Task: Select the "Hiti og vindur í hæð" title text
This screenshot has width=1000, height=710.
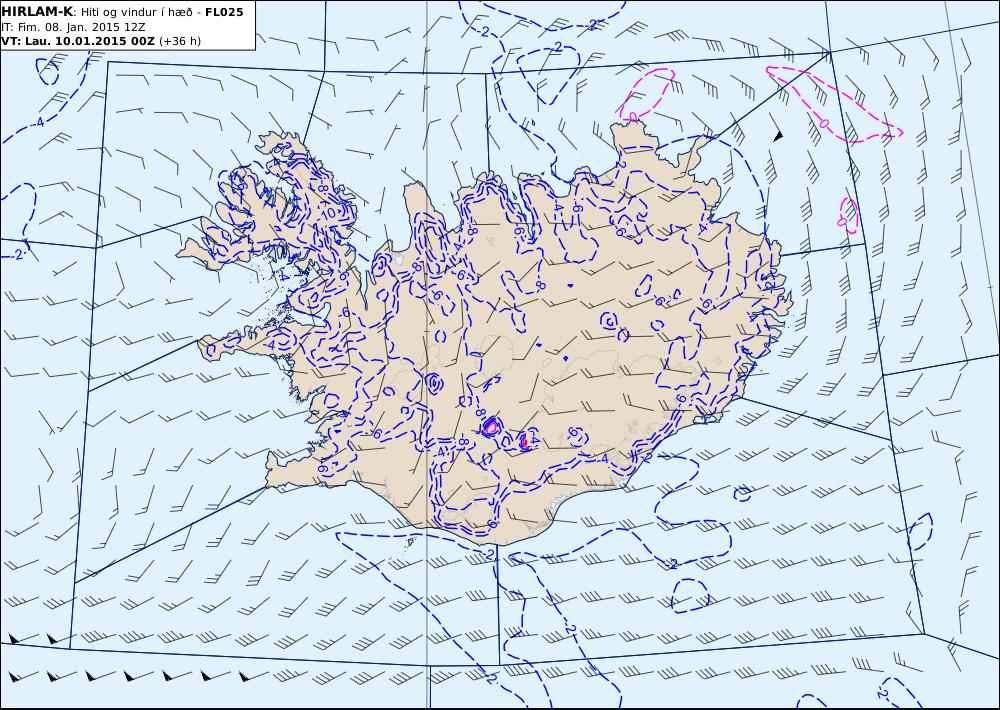Action: (x=136, y=12)
